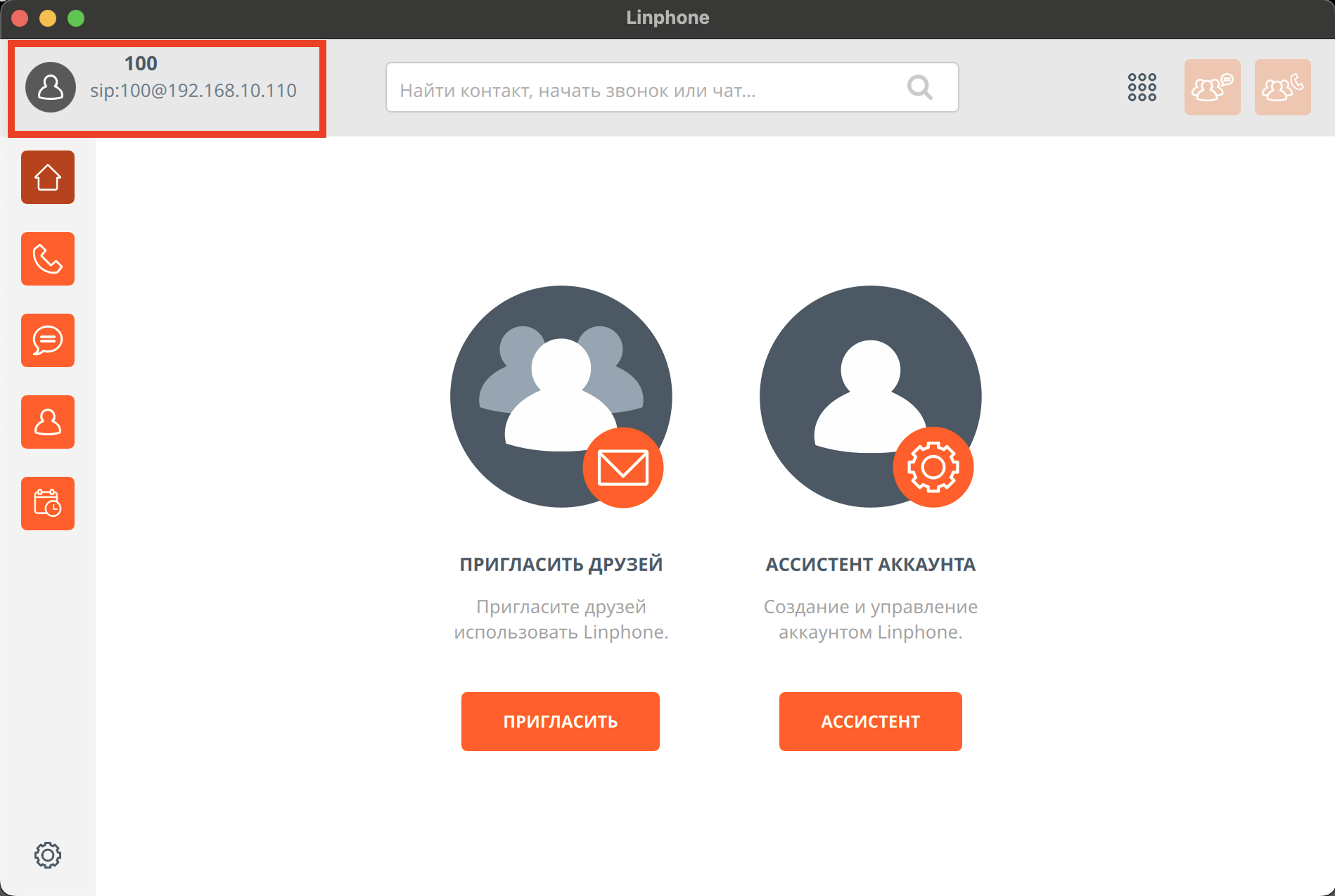Screen dimensions: 1335x896
Task: Open settings via the bottom-left gear icon
Action: point(48,855)
